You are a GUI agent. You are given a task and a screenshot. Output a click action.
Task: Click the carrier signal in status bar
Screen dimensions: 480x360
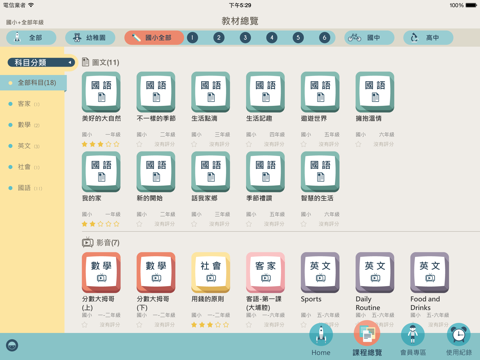(18, 5)
